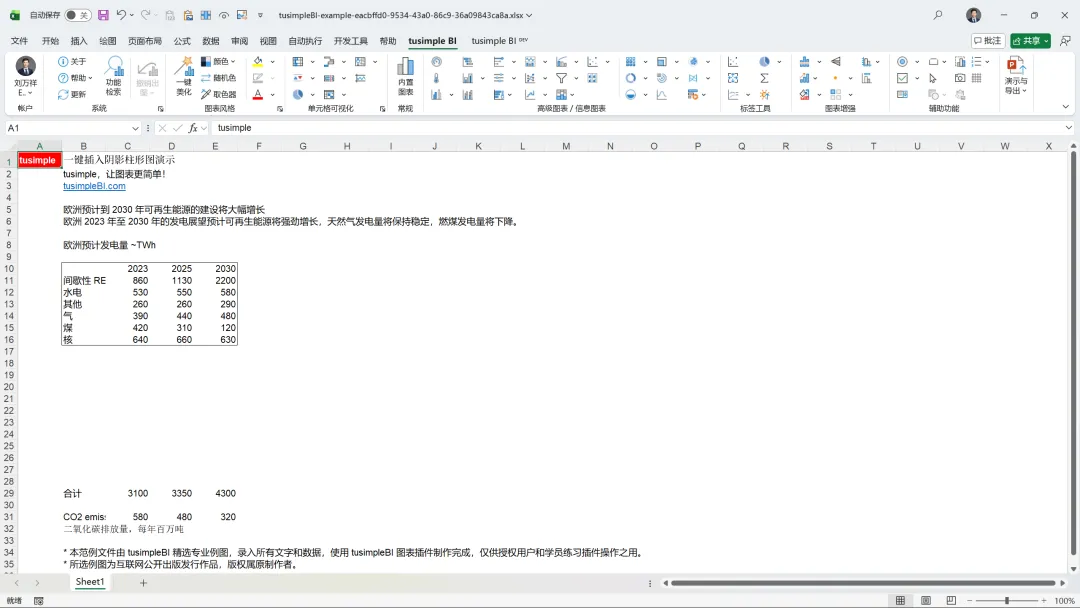Click the camera snapshot icon
Screen dimensions: 1080x608
tap(959, 78)
